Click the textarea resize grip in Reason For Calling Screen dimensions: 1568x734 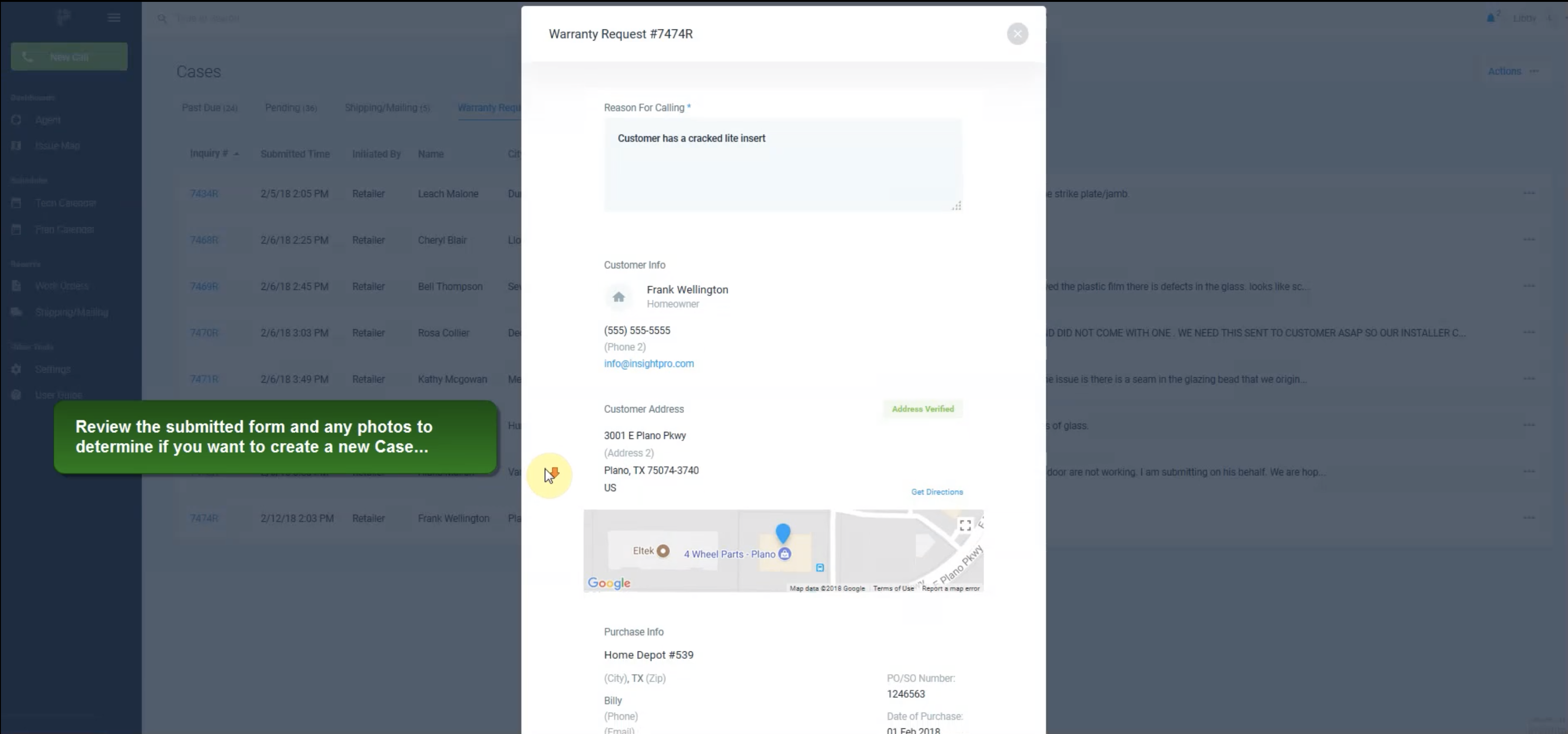956,206
